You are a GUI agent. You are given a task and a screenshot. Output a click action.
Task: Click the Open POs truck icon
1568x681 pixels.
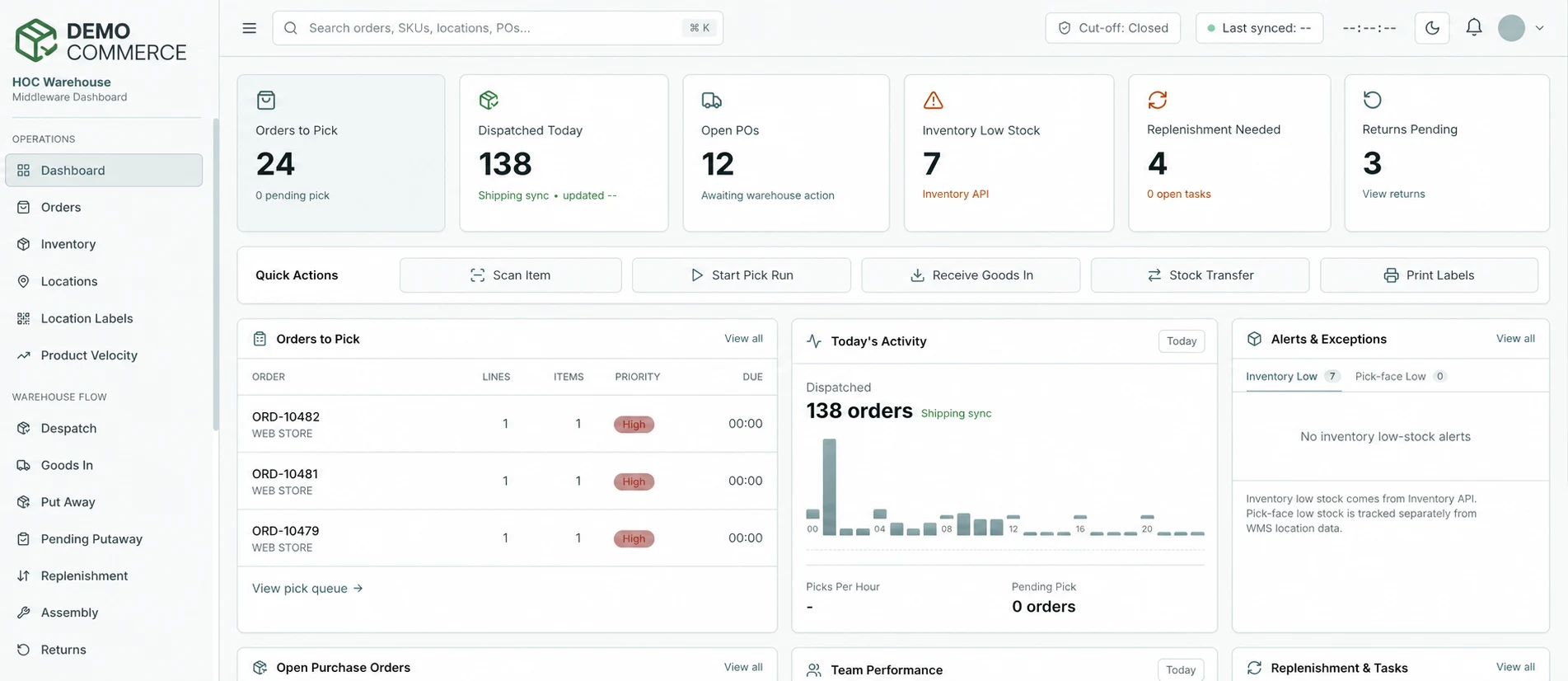[x=712, y=101]
